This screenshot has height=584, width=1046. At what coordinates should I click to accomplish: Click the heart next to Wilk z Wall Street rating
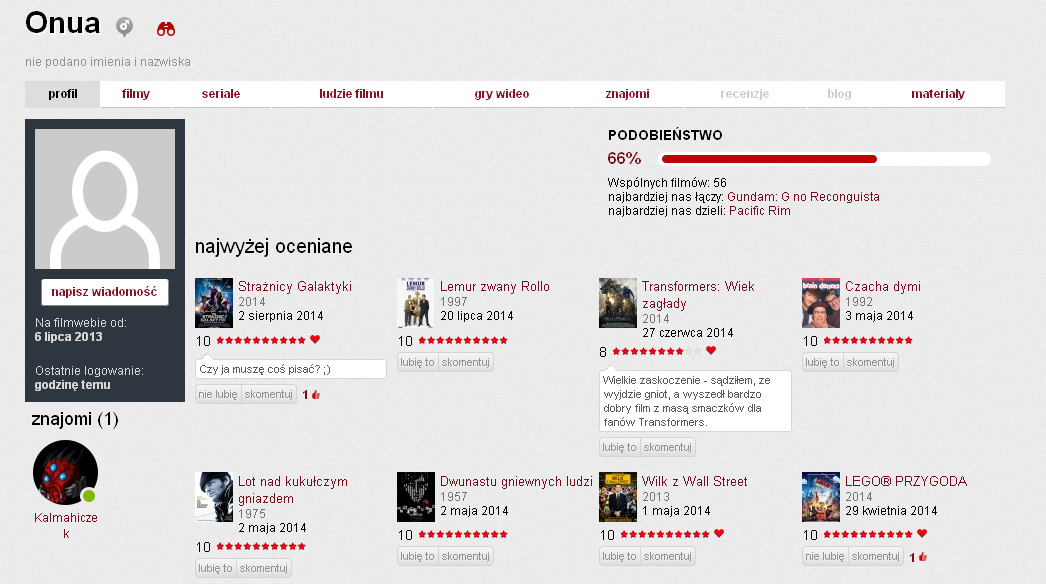click(x=719, y=535)
